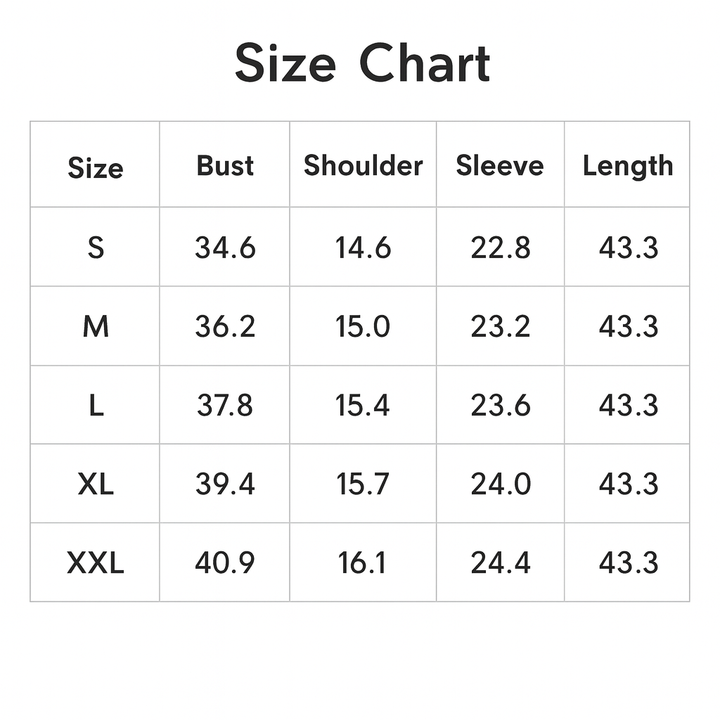720x720 pixels.
Task: Select the shoulder value 15.0
Action: coord(363,326)
